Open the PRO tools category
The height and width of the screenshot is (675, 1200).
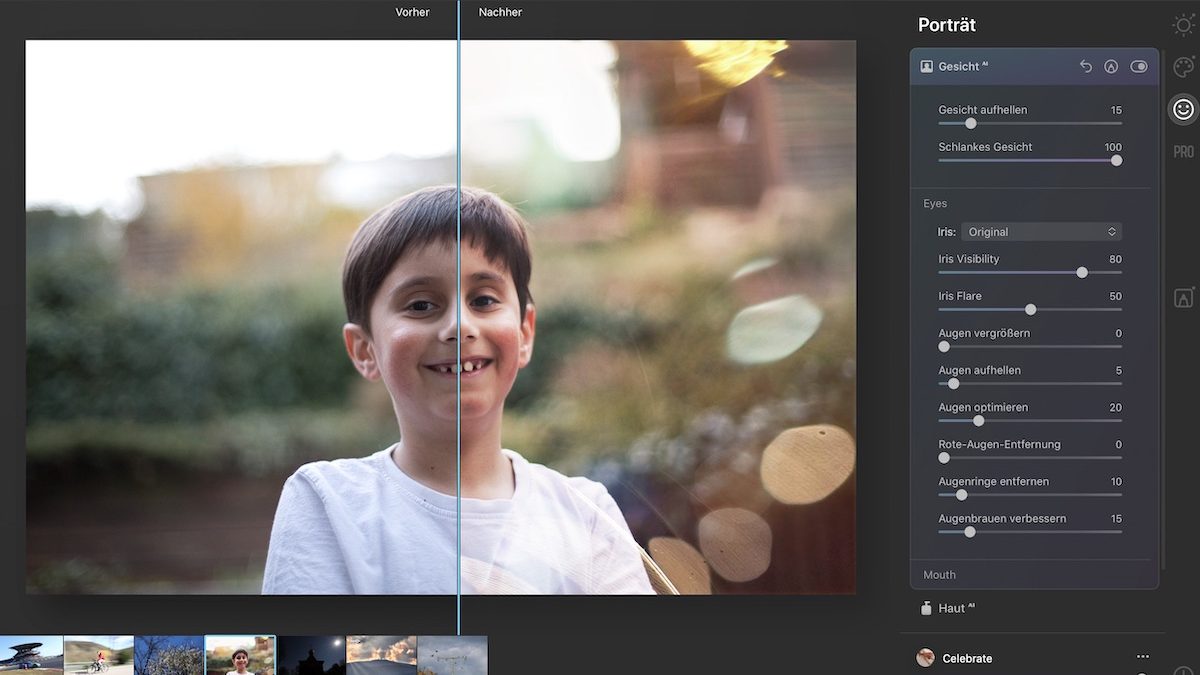tap(1183, 152)
